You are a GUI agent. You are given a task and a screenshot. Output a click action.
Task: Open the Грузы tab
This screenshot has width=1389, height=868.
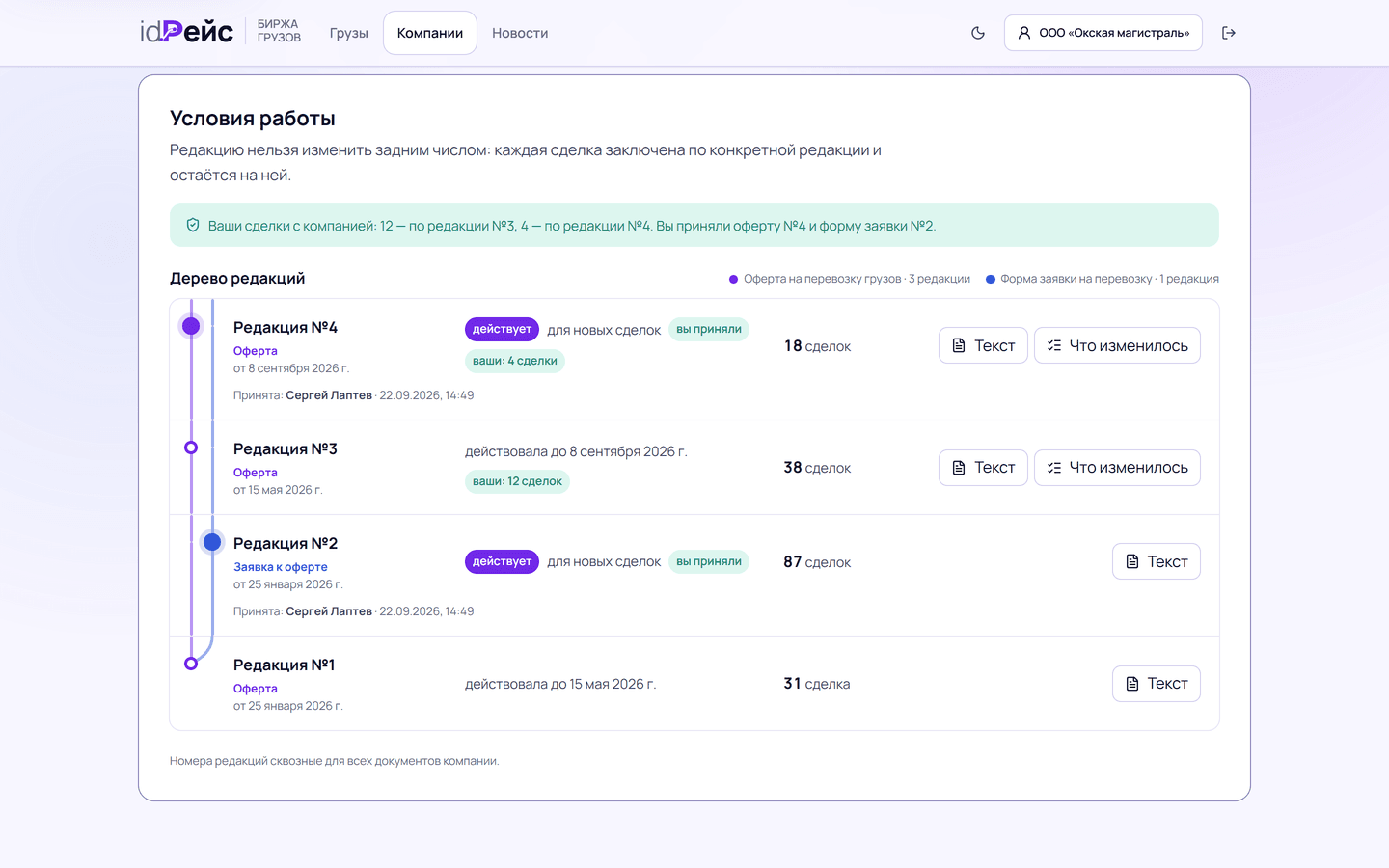coord(349,33)
